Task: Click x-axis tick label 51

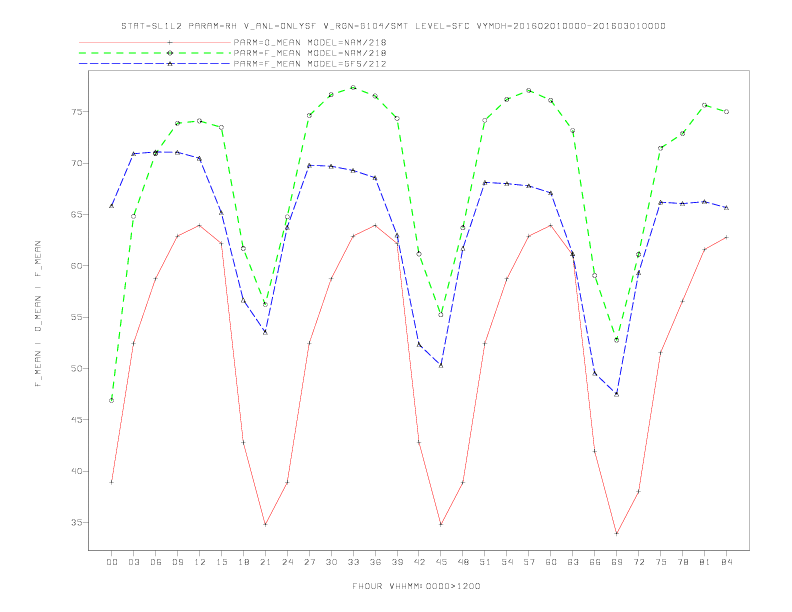Action: coord(485,562)
